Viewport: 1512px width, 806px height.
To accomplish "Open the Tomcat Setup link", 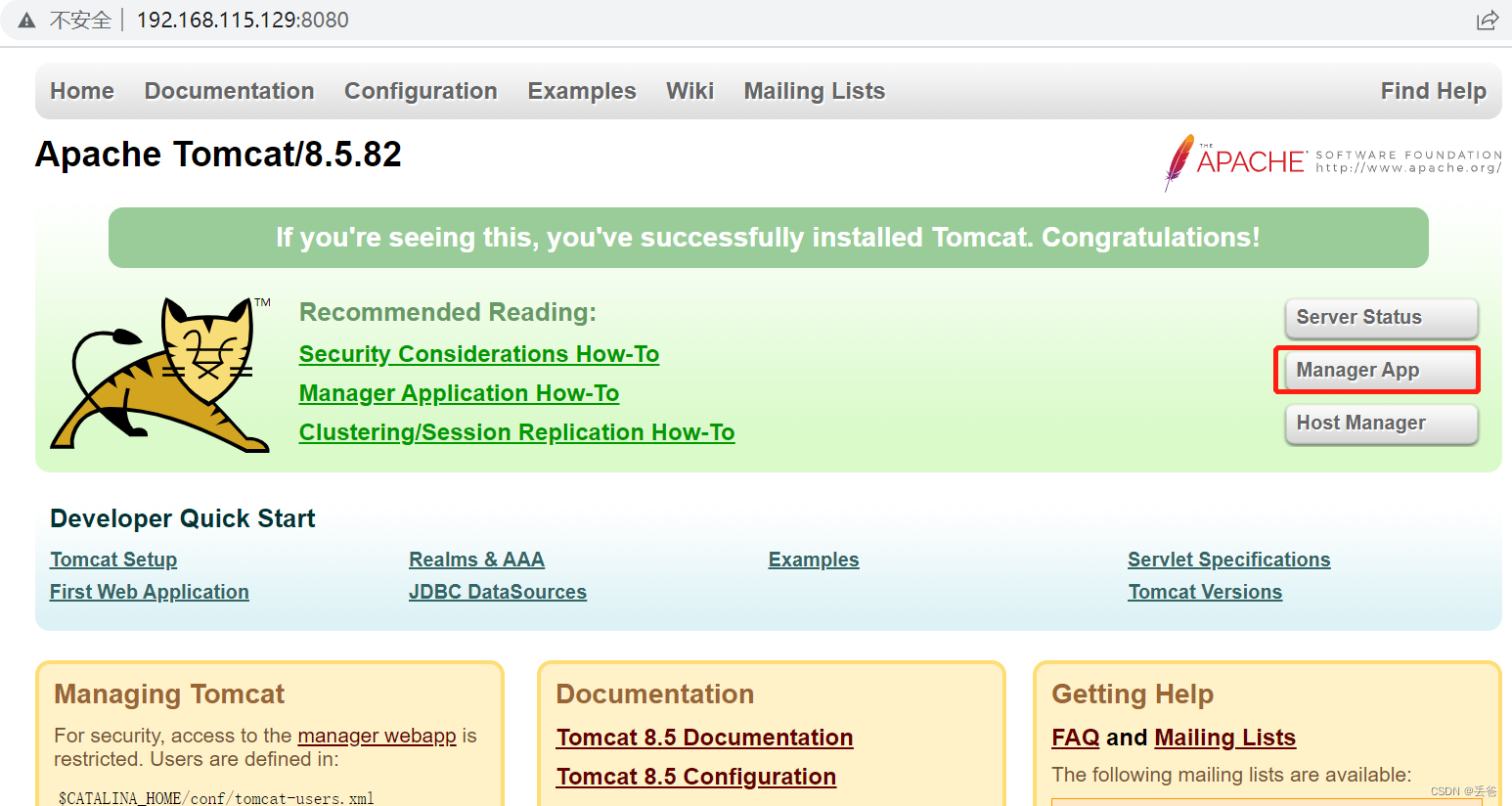I will click(113, 560).
